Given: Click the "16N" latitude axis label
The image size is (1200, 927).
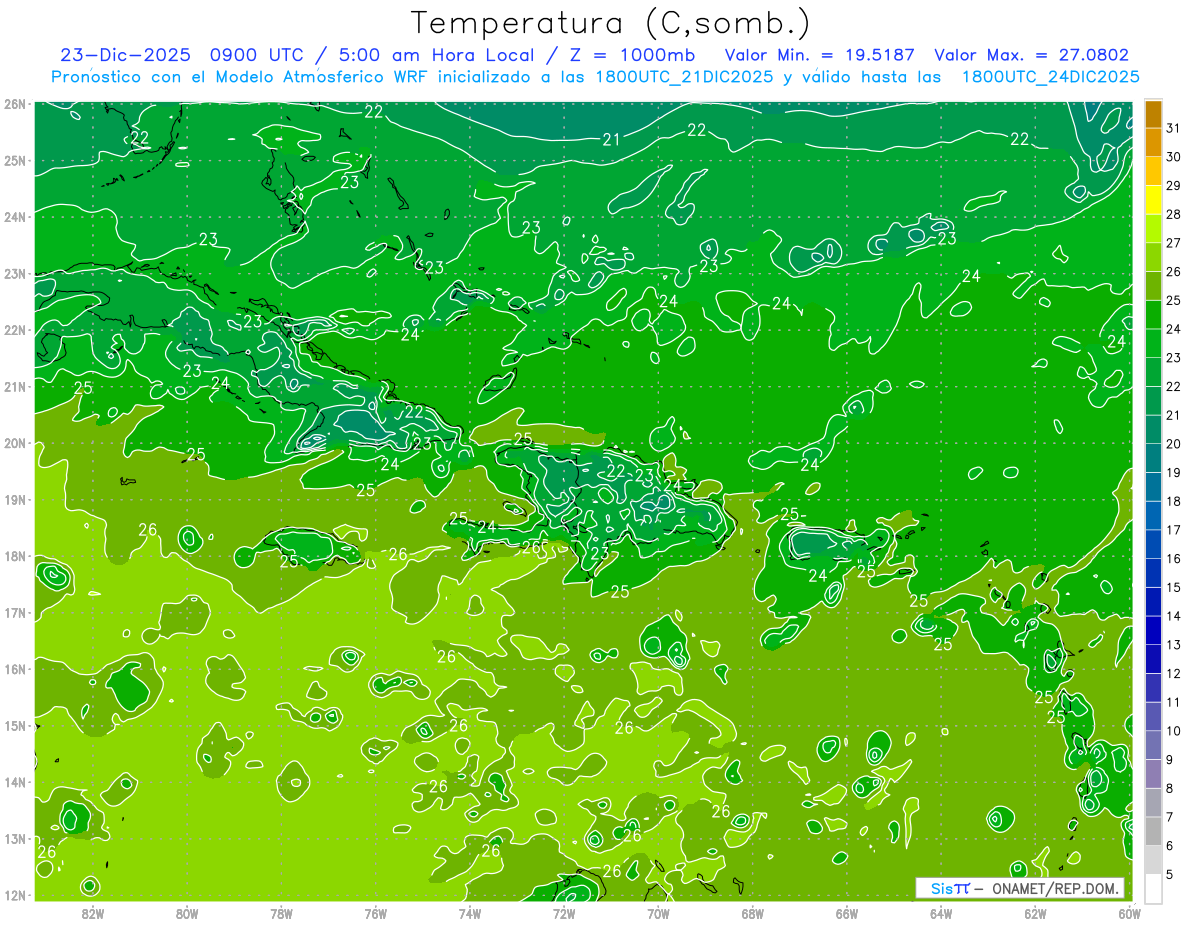Looking at the screenshot, I should (14, 669).
